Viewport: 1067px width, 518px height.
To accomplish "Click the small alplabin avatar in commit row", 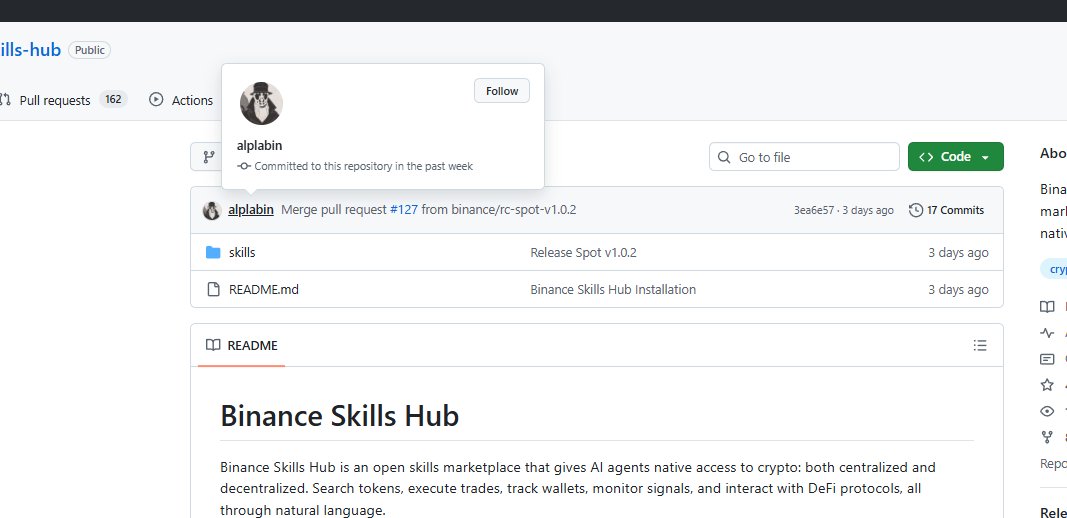I will [212, 210].
